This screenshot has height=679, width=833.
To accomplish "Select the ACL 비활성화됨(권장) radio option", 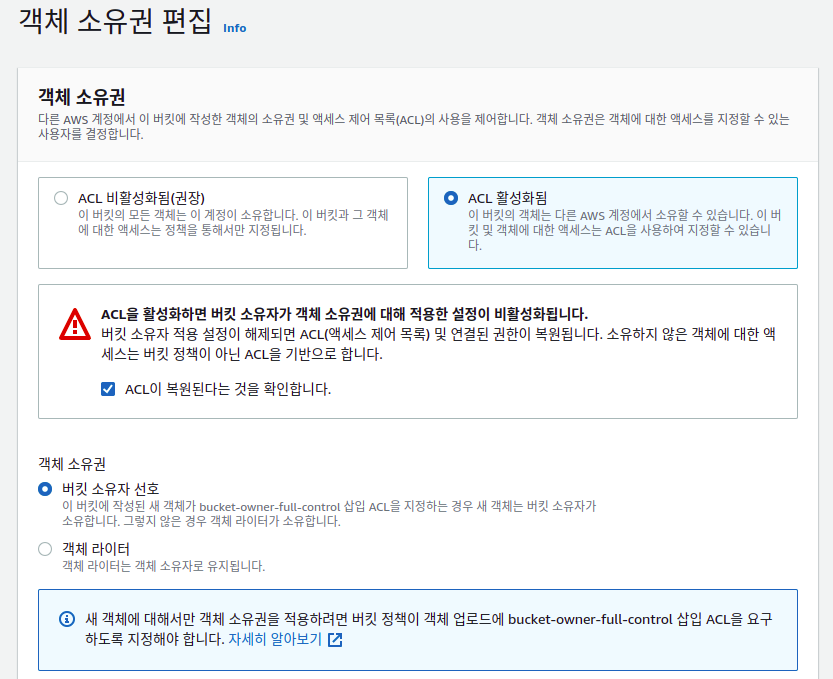I will click(x=61, y=198).
